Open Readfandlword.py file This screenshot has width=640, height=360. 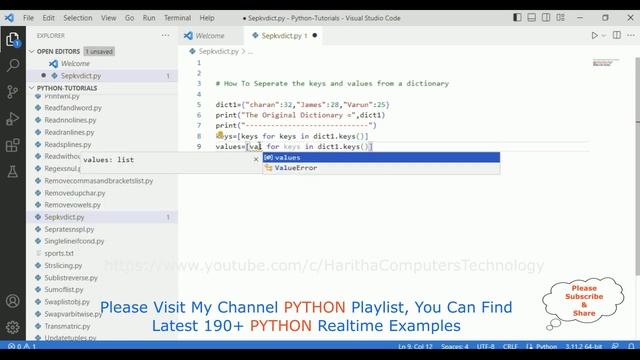pos(73,108)
